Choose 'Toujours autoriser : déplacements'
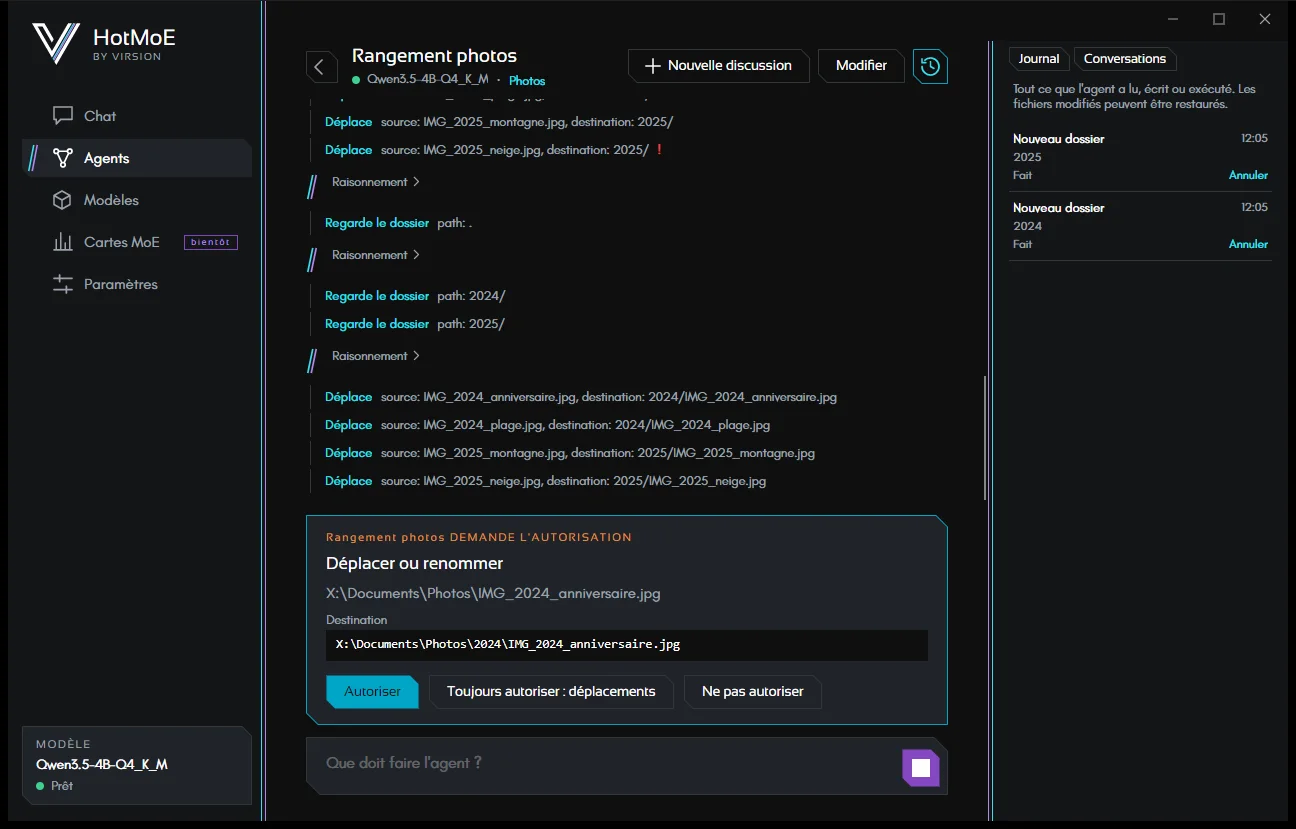The height and width of the screenshot is (829, 1296). pos(551,691)
